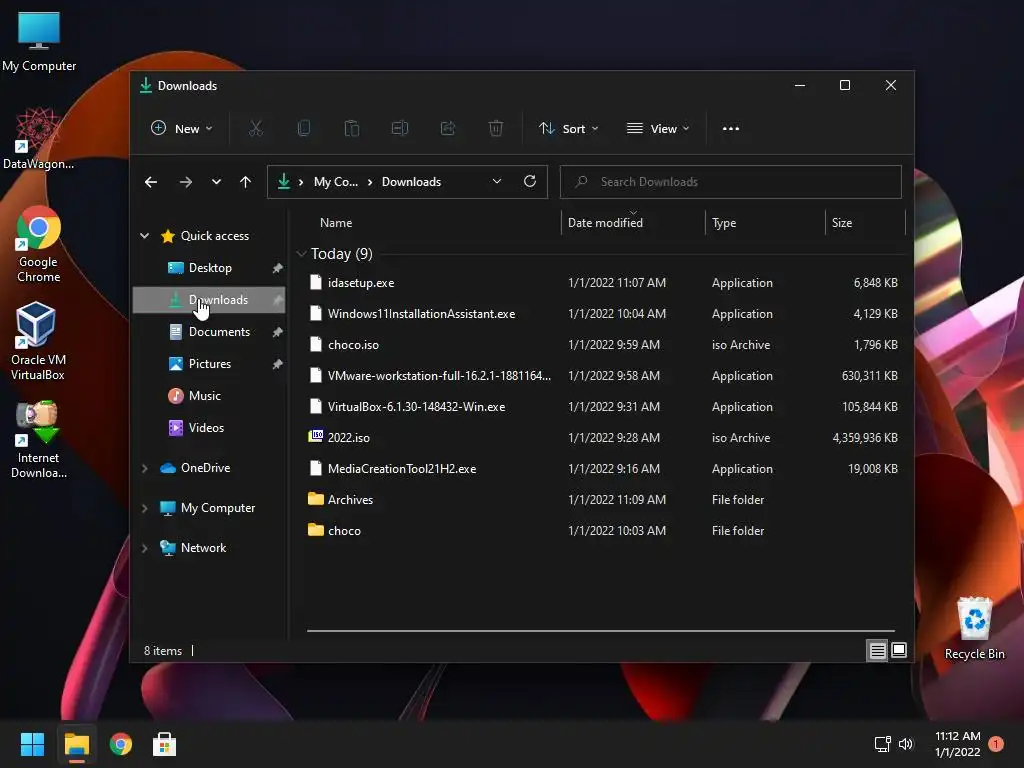Select MediaCreationTool21H2.exe file
The image size is (1024, 768).
[602, 469]
